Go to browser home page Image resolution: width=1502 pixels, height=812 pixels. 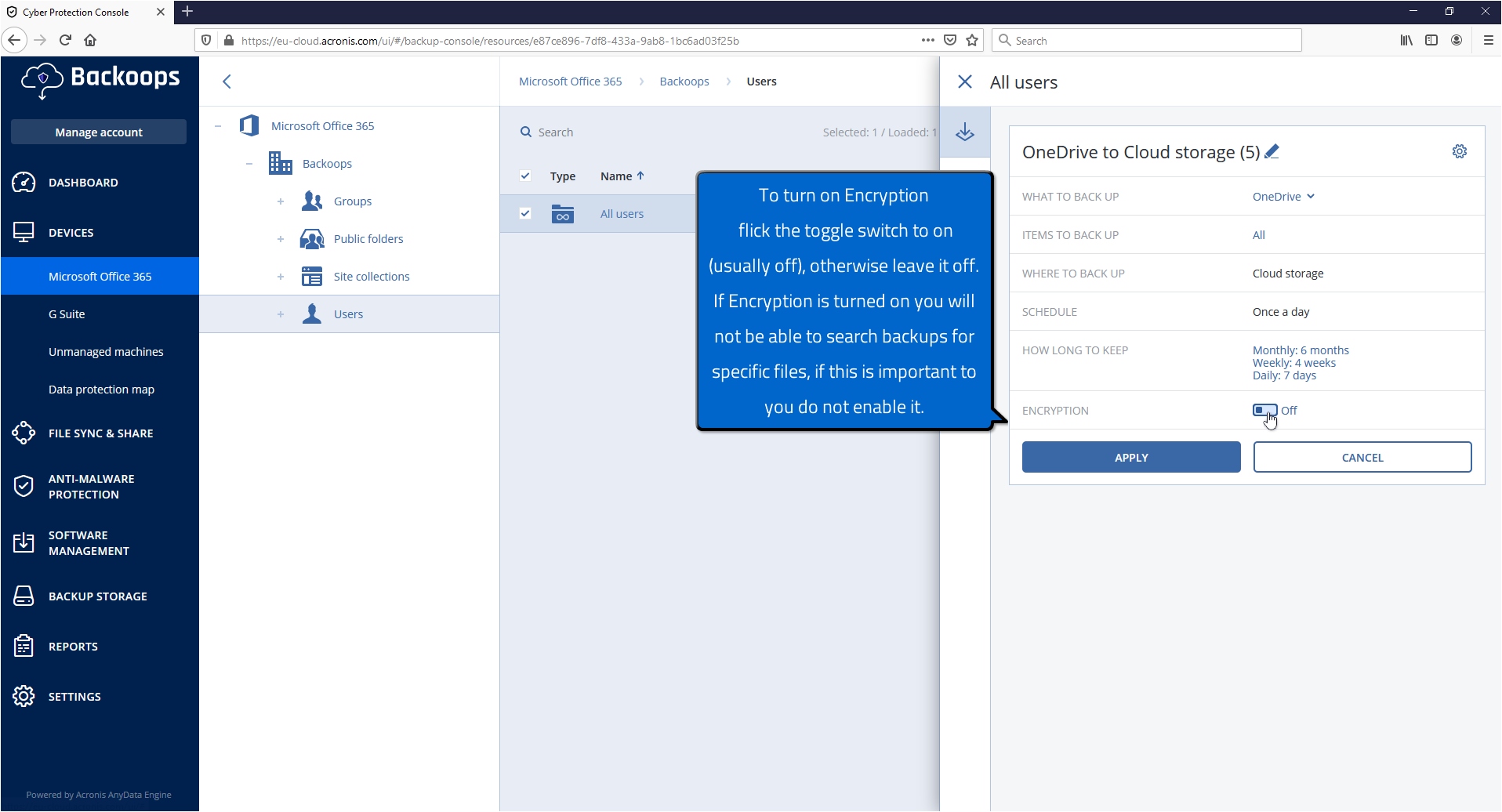tap(90, 40)
